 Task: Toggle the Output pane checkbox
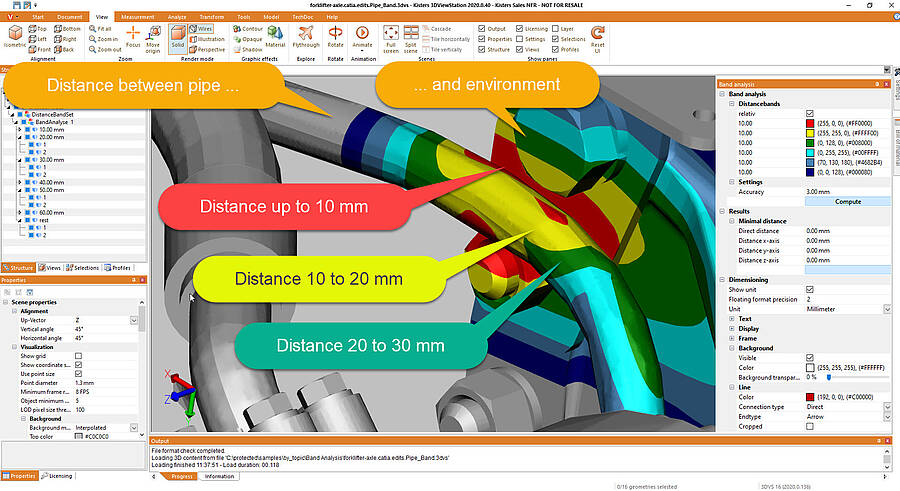point(482,29)
